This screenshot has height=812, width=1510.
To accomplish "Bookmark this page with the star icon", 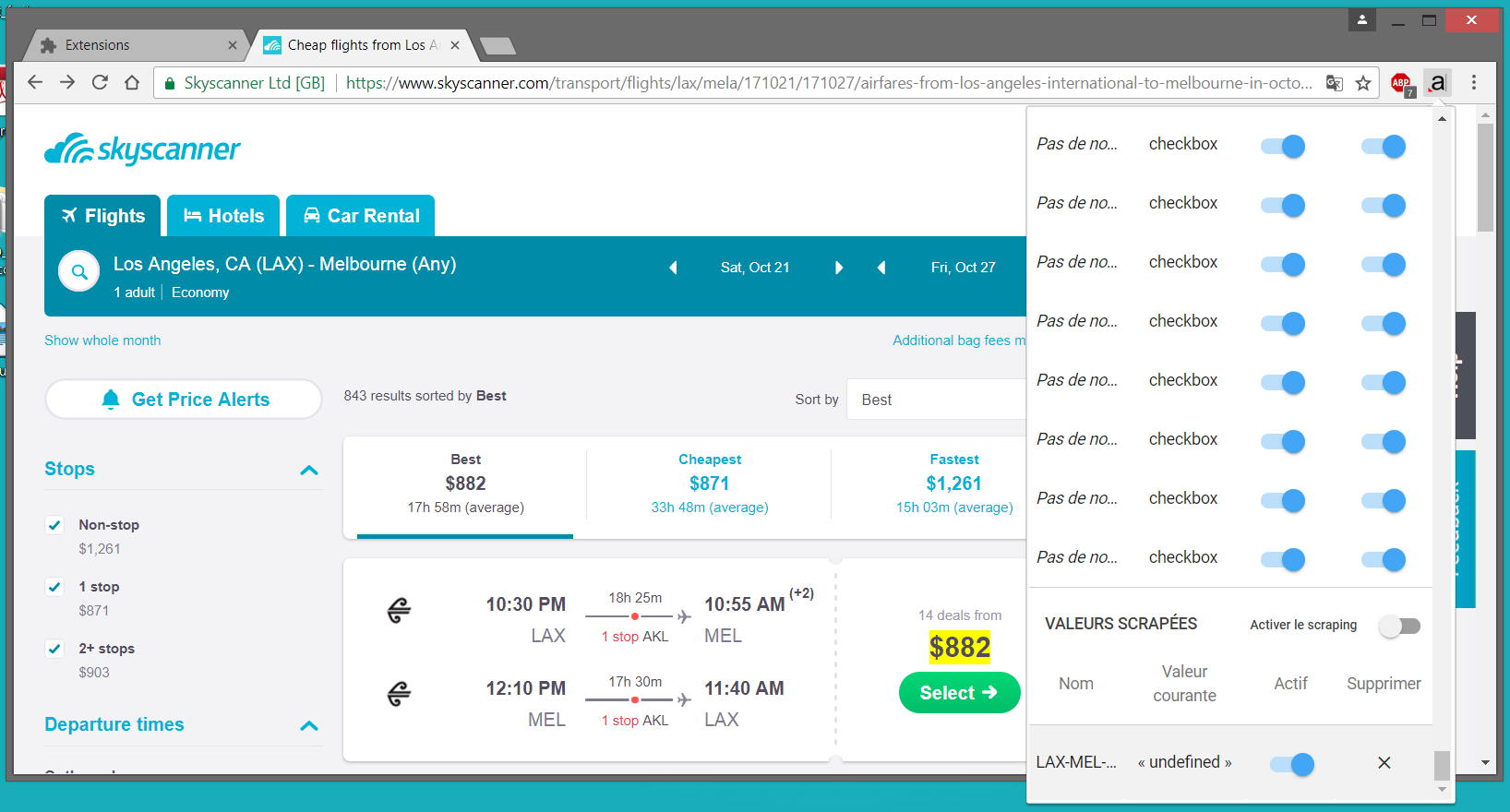I will [x=1363, y=83].
